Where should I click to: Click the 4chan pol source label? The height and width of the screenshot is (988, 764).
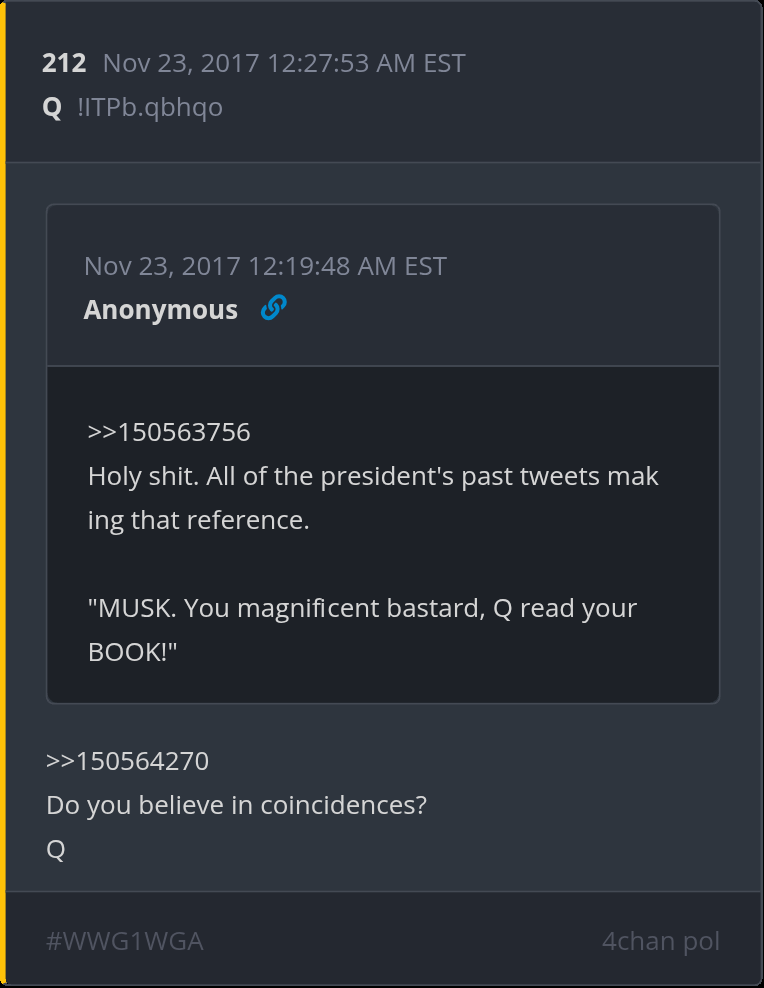tap(660, 941)
